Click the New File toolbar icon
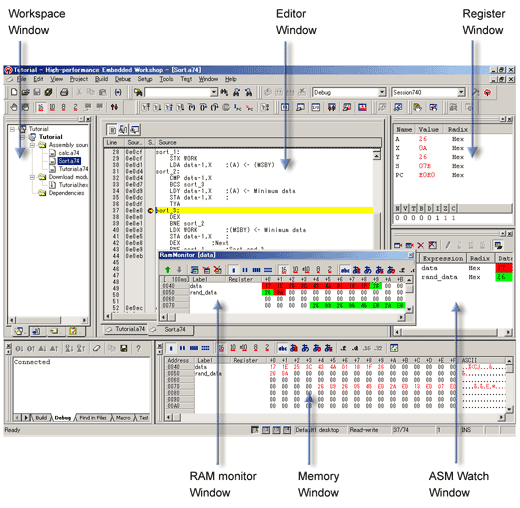520x508 pixels. click(14, 92)
